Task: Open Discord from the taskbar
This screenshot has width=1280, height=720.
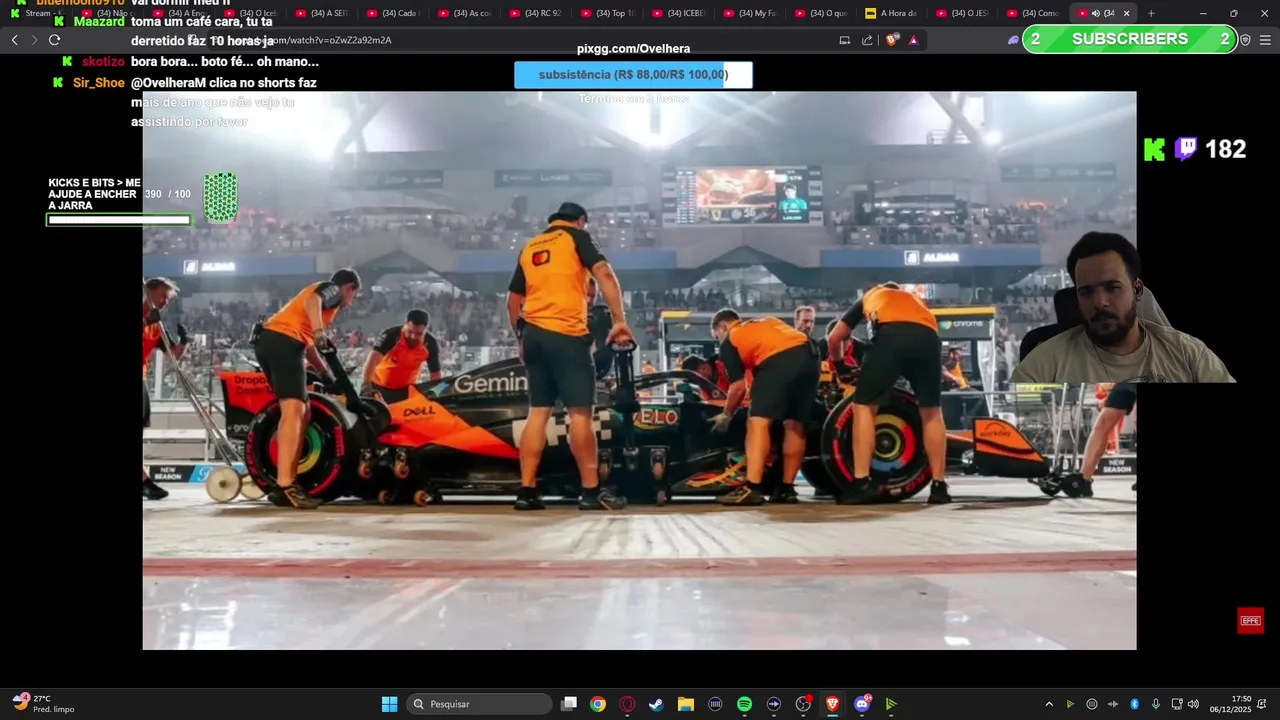Action: pyautogui.click(x=862, y=704)
